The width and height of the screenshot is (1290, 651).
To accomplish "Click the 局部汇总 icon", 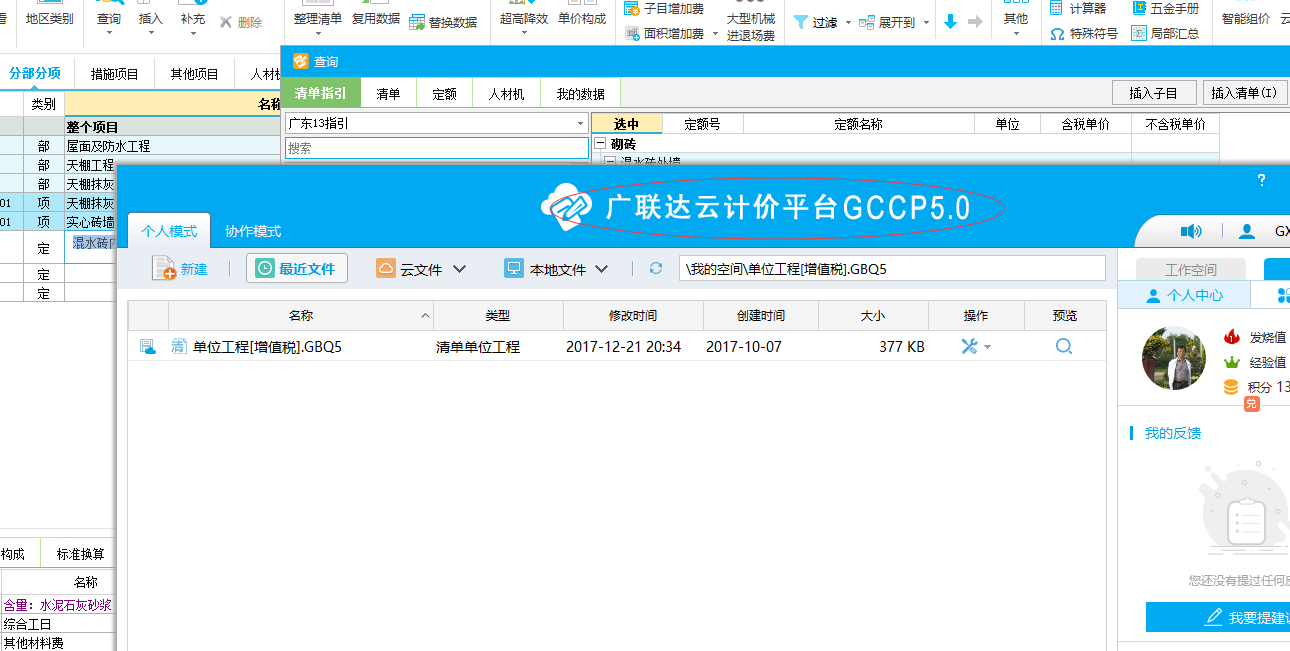I will (x=1139, y=33).
